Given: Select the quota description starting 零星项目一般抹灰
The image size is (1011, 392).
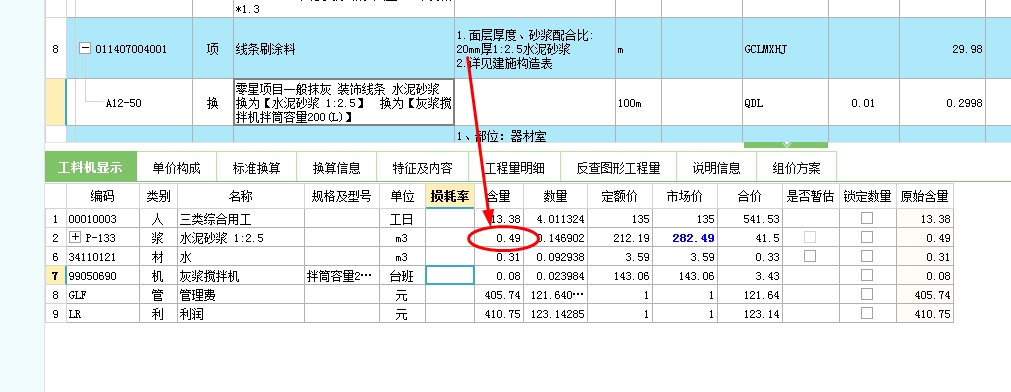Looking at the screenshot, I should (x=344, y=103).
